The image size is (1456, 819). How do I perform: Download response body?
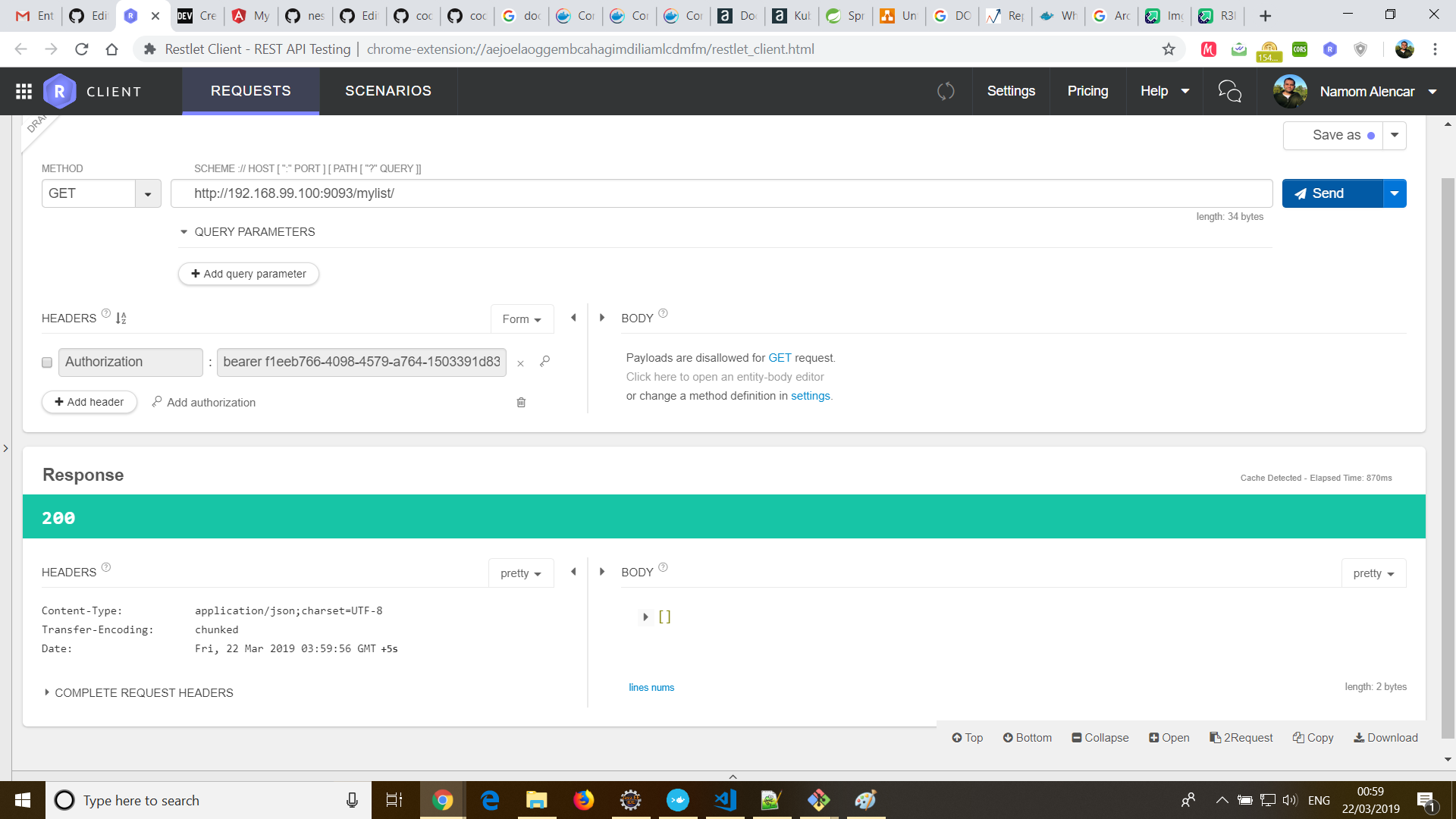click(1385, 738)
